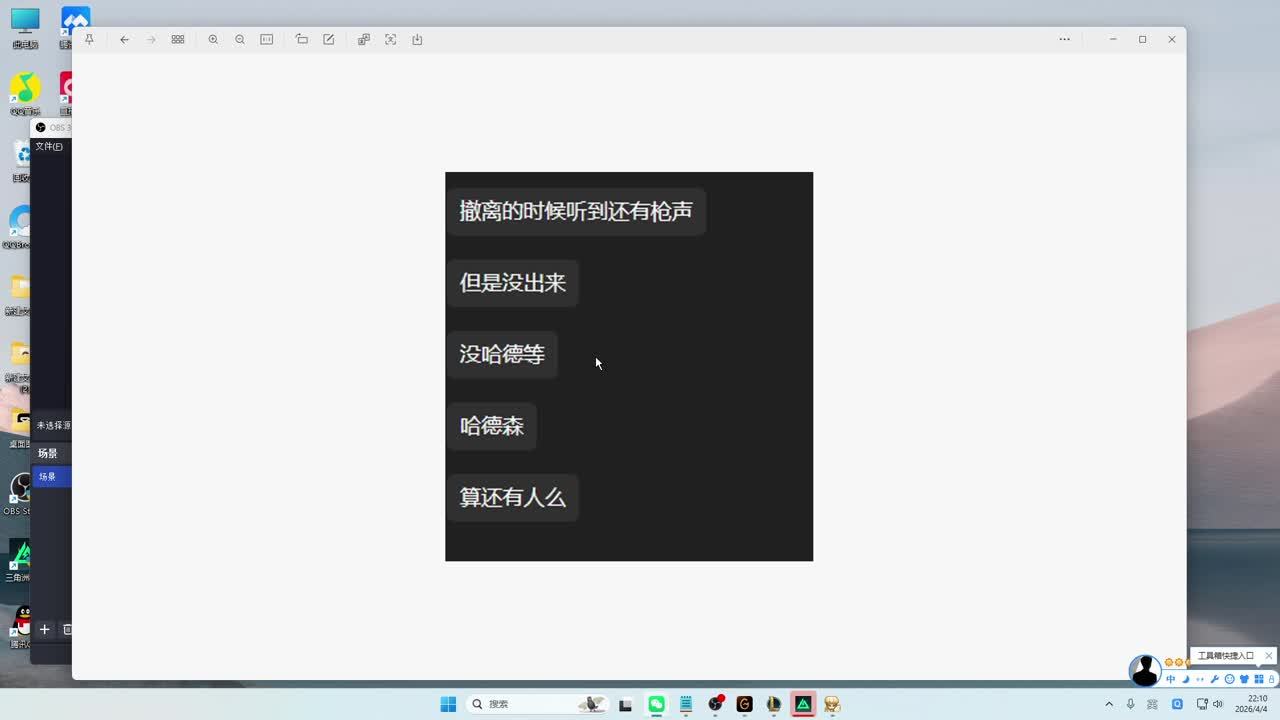Rotate the image

301,40
